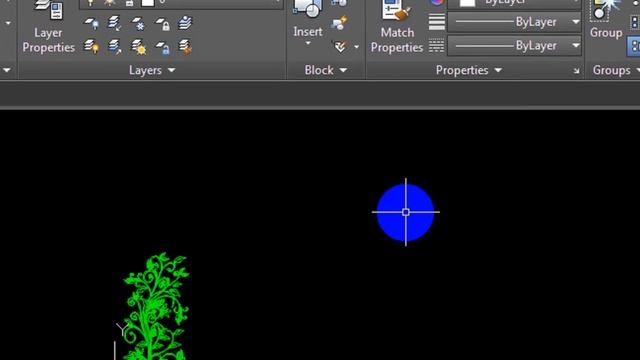Click the Edit Block icon with sparkle
The width and height of the screenshot is (640, 360).
point(340,23)
